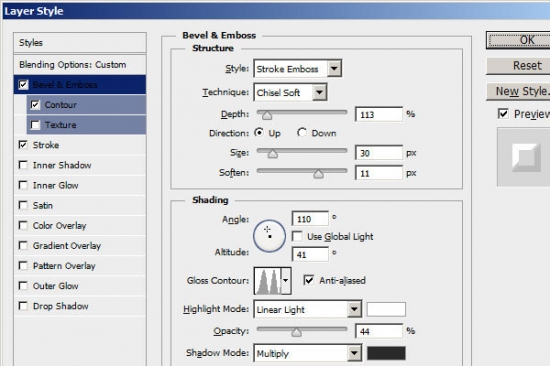Viewport: 550px width, 366px height.
Task: Select the Up direction radio button
Action: coord(259,133)
